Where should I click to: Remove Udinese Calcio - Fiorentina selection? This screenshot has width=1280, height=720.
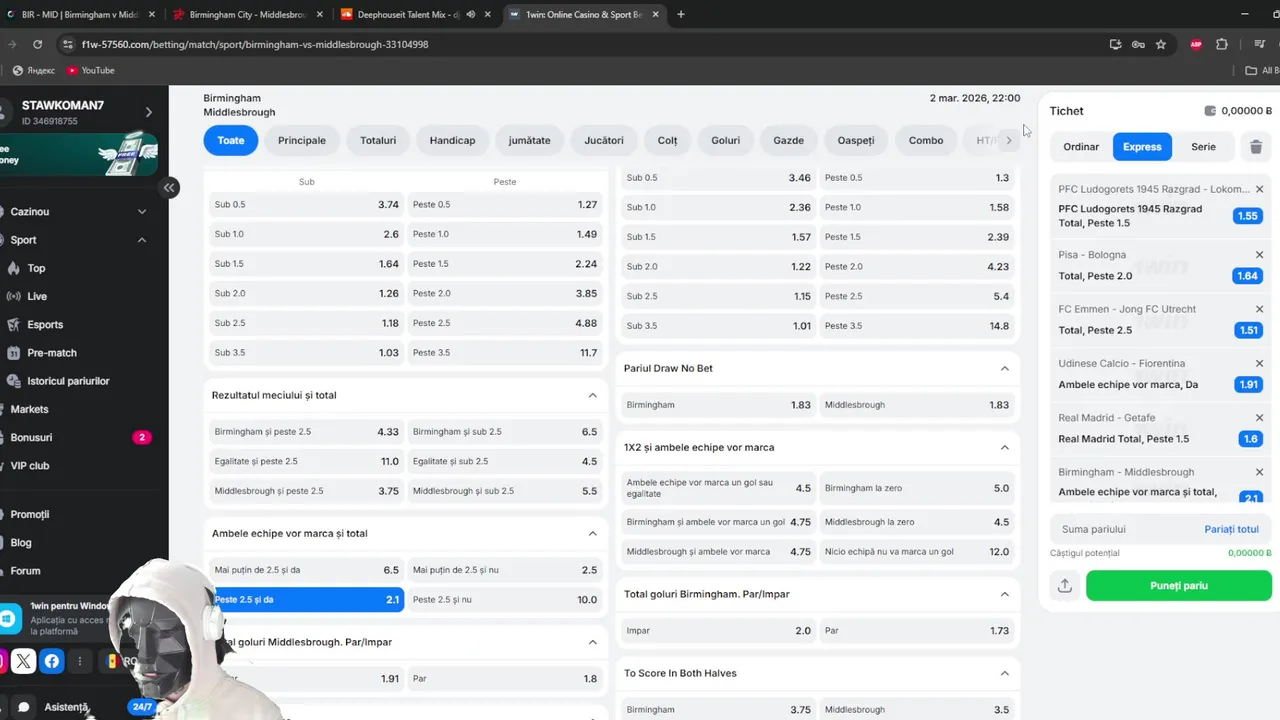pos(1259,363)
